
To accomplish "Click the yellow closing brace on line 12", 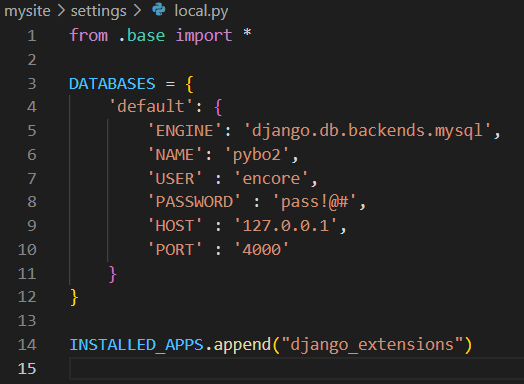I will tap(74, 297).
